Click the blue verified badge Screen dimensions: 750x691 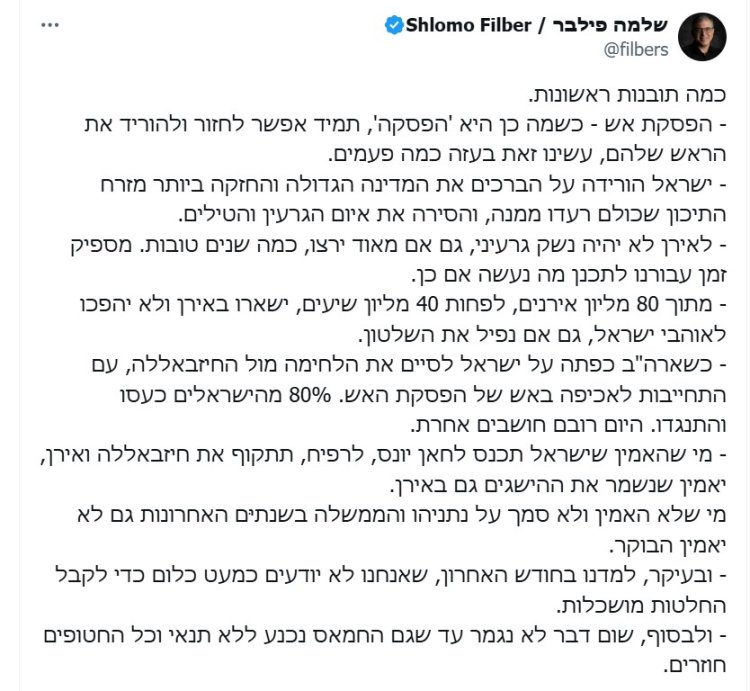point(394,25)
